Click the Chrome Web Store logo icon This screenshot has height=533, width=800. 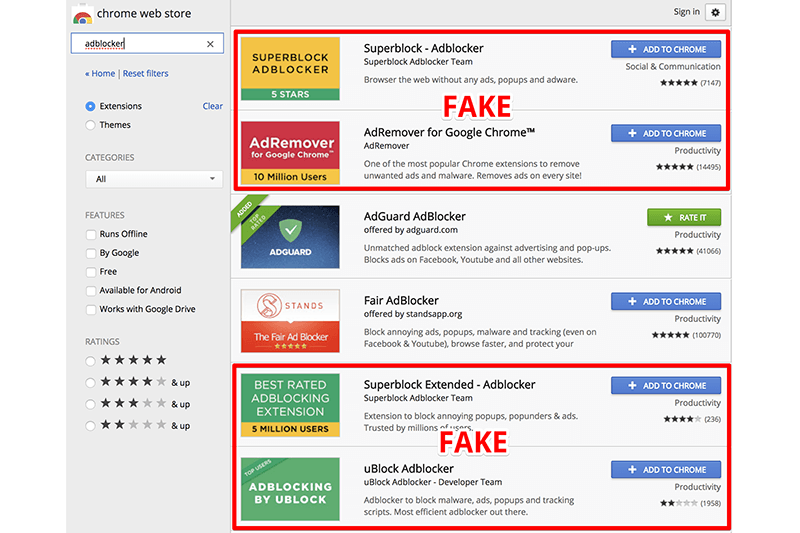point(82,15)
